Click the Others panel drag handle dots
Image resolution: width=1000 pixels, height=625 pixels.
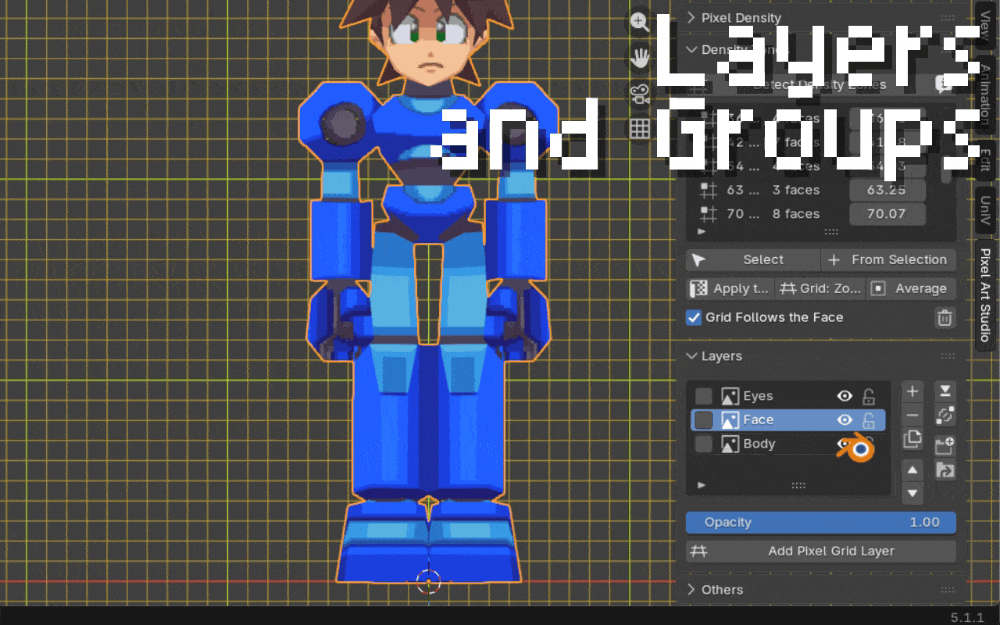click(x=948, y=589)
